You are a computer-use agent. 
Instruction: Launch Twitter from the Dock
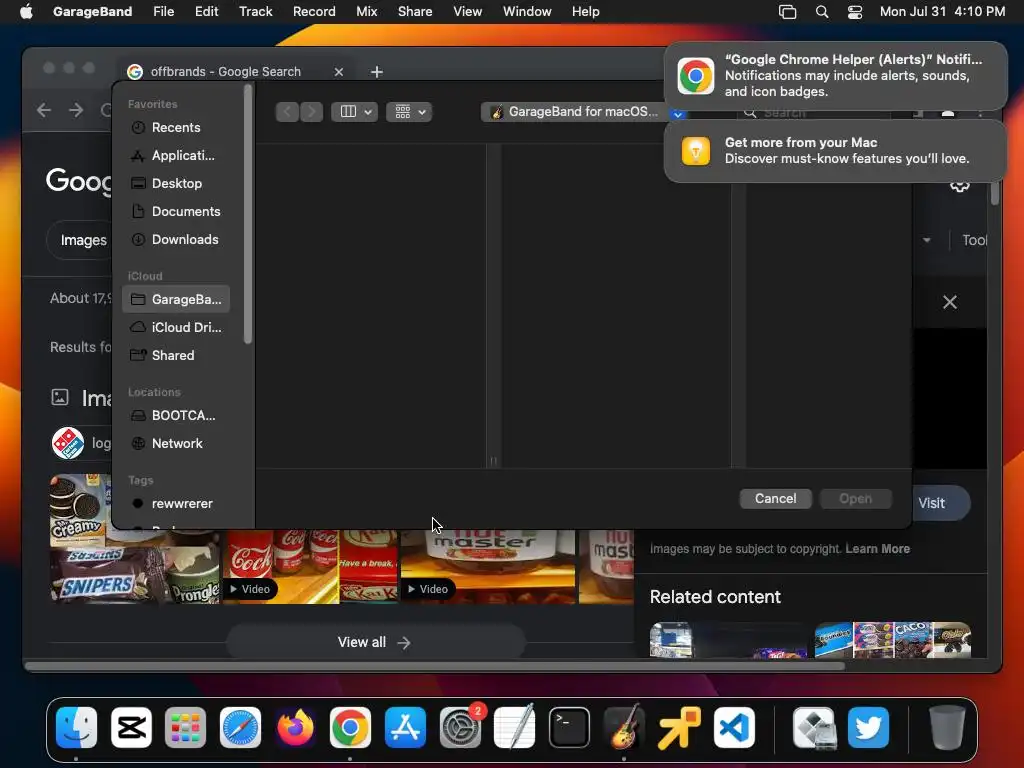869,727
